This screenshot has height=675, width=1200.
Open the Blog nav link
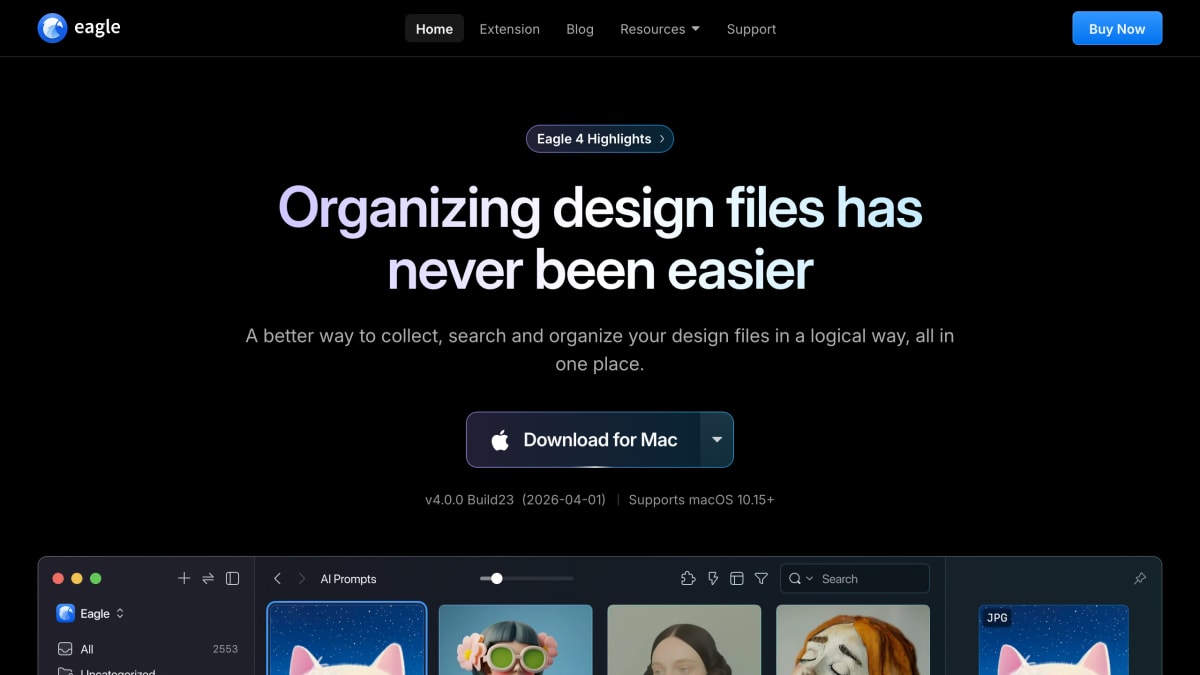tap(580, 29)
